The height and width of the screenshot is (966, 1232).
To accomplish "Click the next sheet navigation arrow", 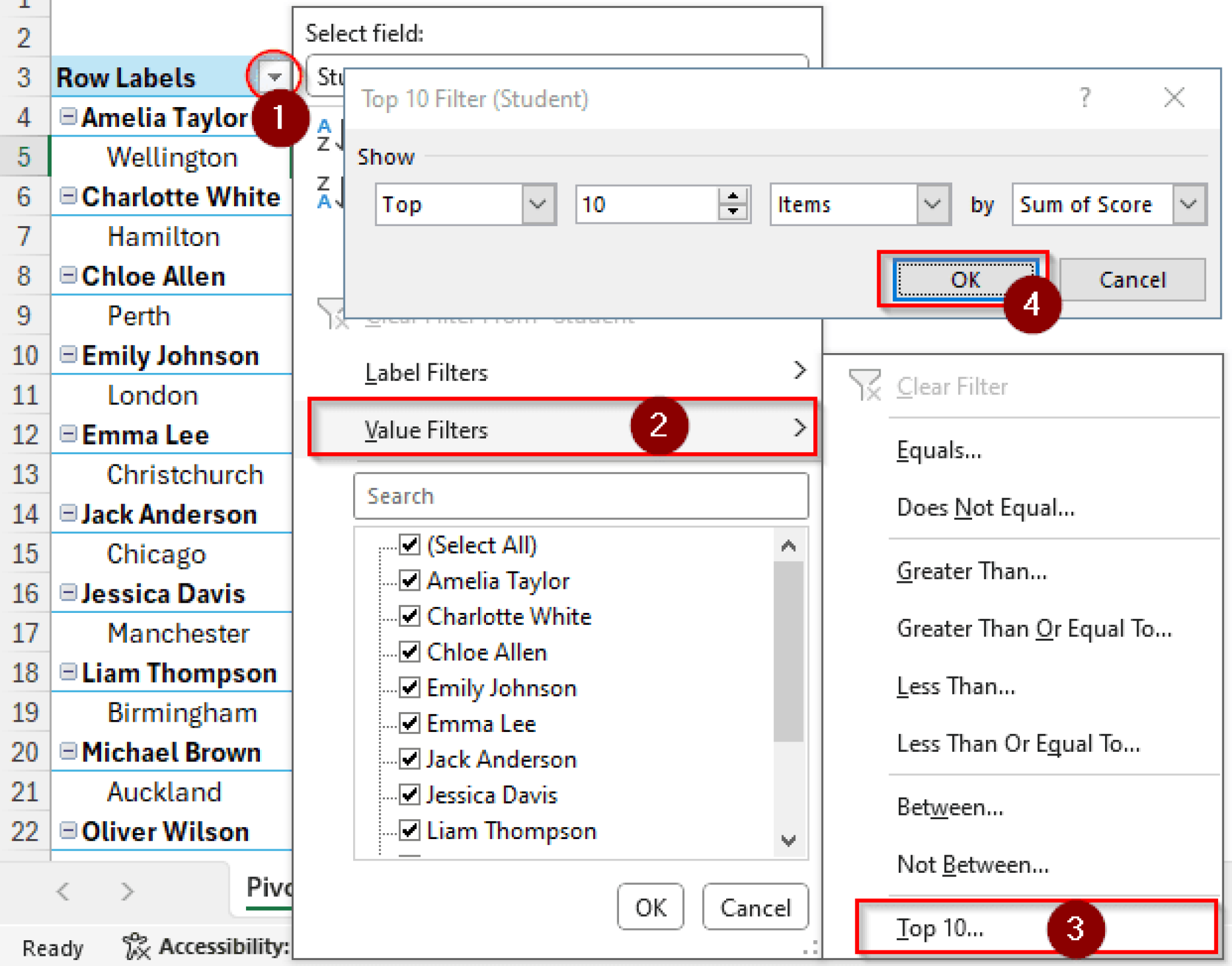I will tap(125, 891).
